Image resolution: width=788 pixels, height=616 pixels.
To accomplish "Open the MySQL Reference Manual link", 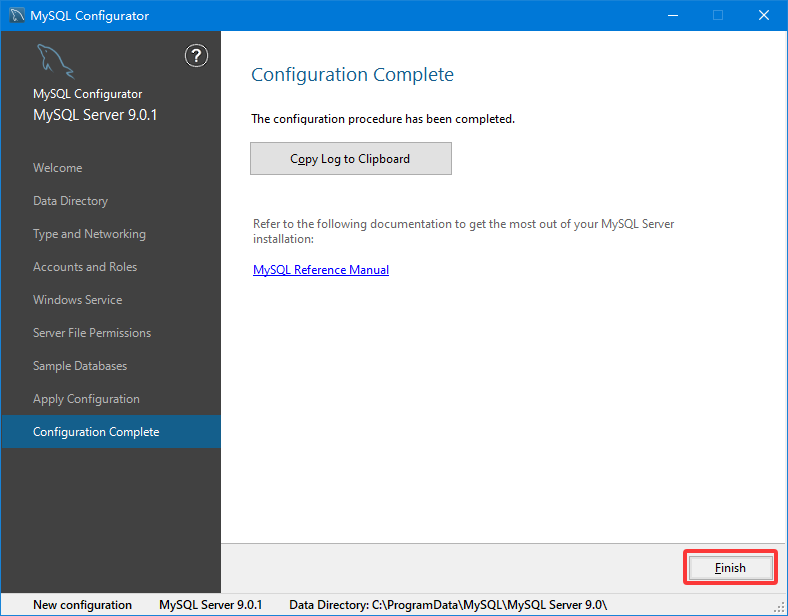I will (321, 270).
